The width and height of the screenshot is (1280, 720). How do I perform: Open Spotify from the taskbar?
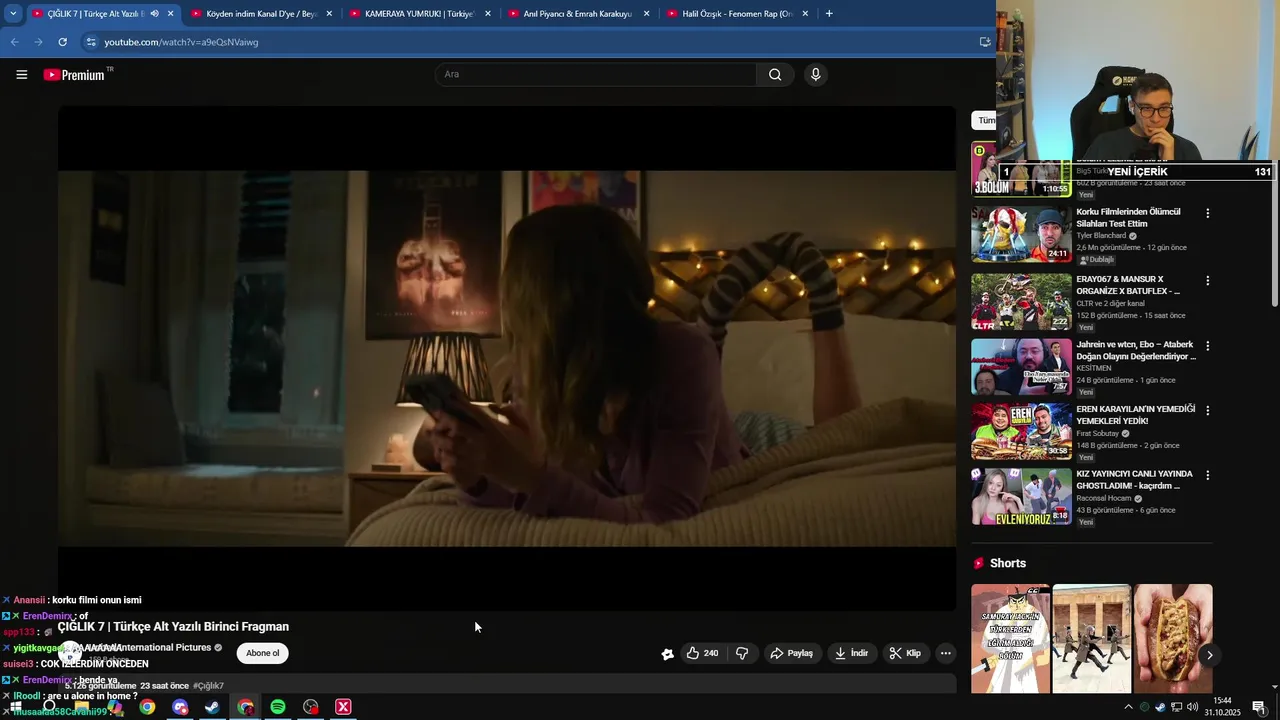[278, 707]
